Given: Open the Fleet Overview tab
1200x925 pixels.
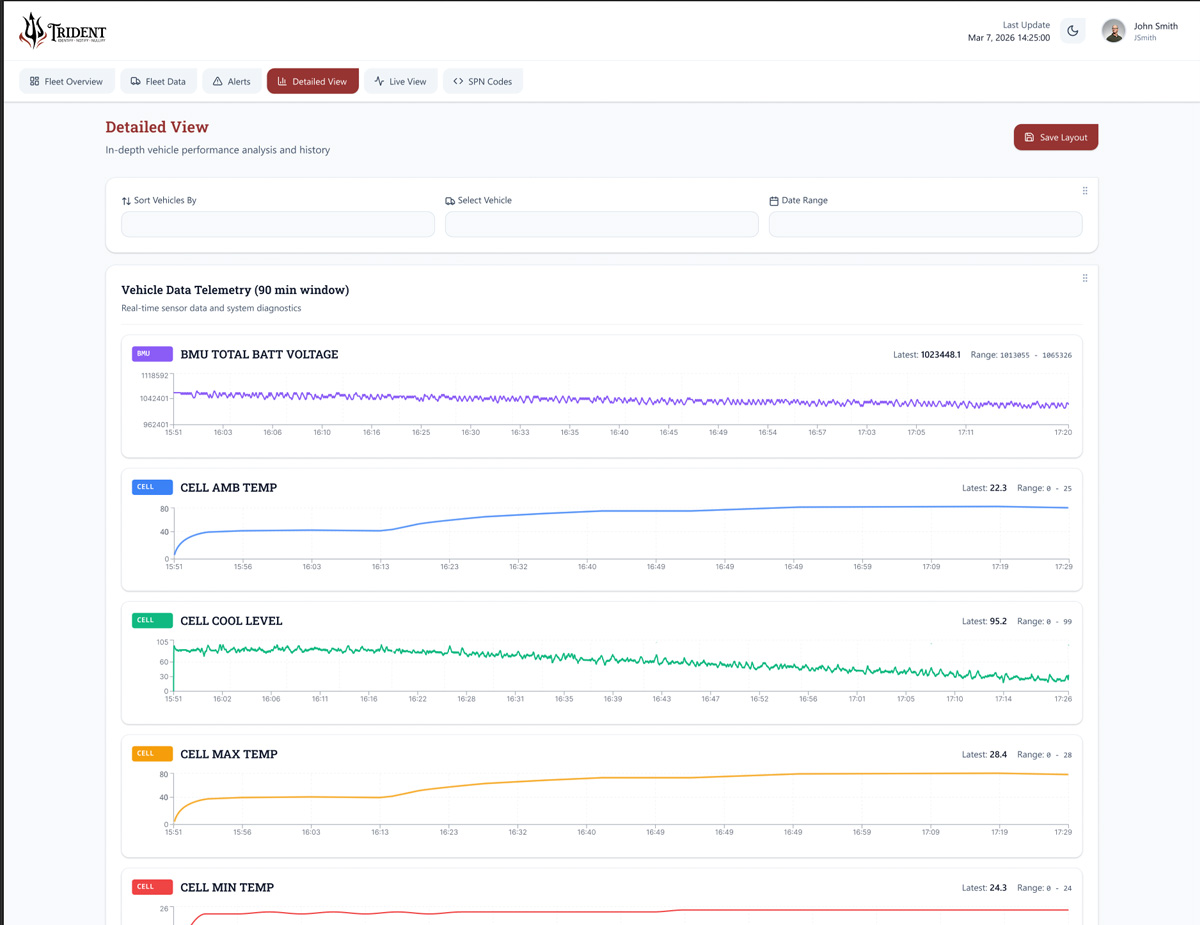Looking at the screenshot, I should coord(66,81).
